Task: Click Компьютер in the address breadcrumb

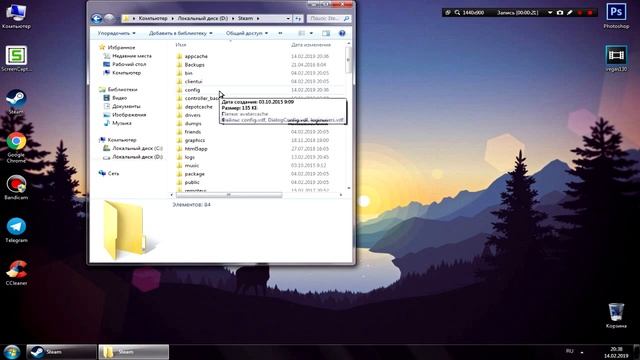Action: pyautogui.click(x=153, y=18)
